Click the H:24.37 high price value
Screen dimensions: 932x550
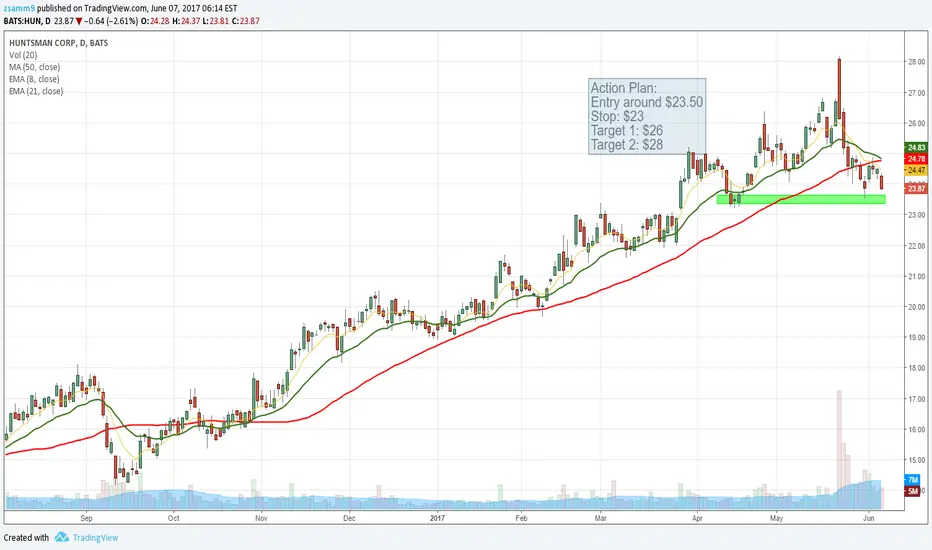coord(185,21)
